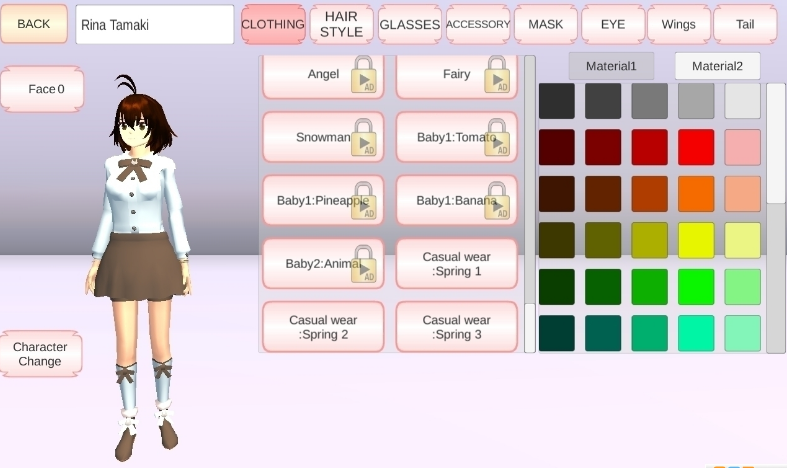Unlock the Snowman outfit via lock icon
Screen dimensions: 787x468
tap(363, 138)
